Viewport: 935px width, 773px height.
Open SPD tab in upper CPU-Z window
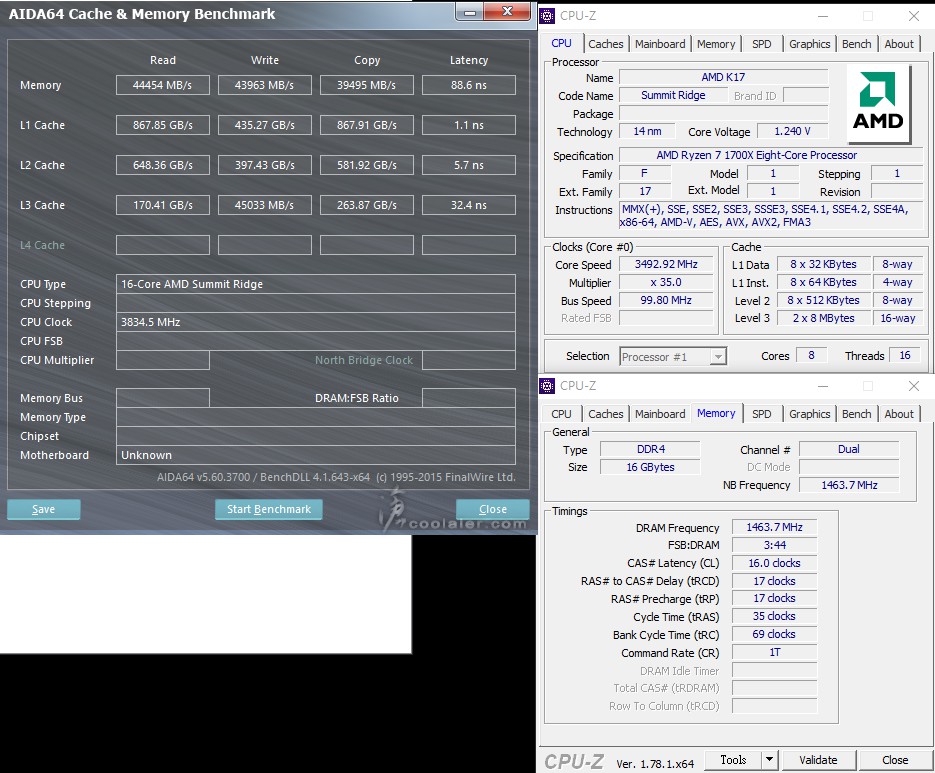761,44
